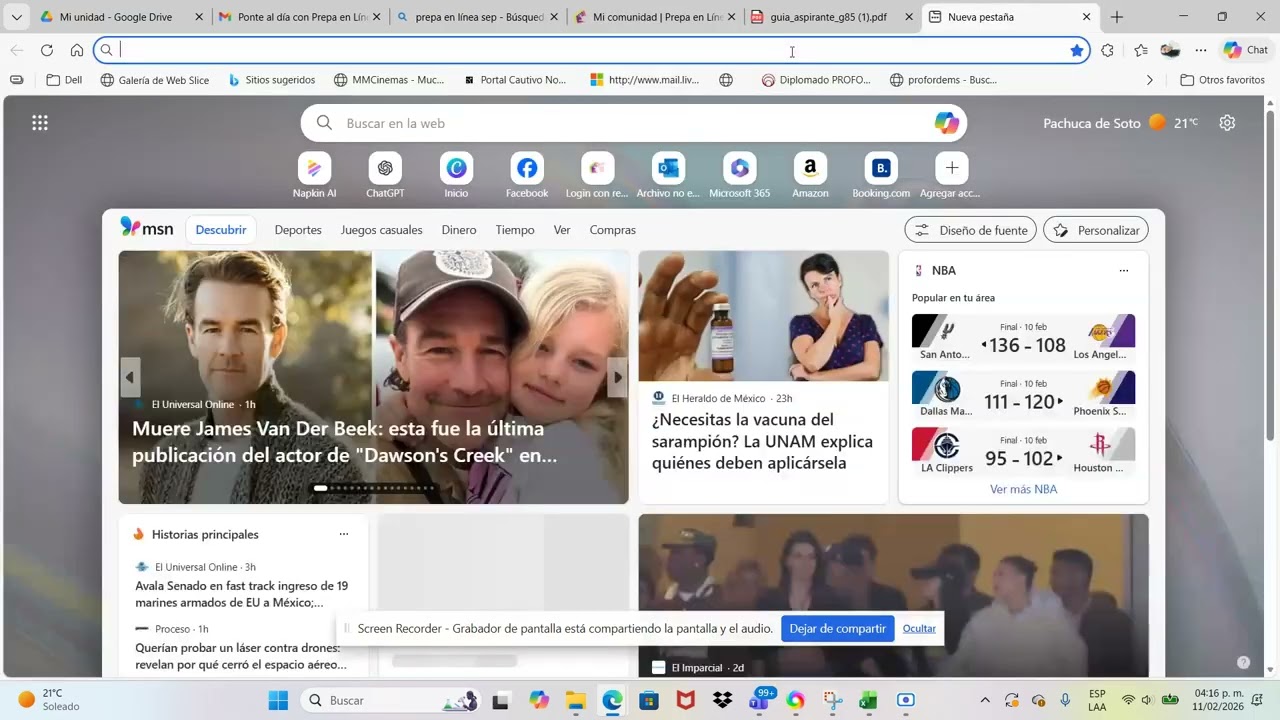Viewport: 1280px width, 720px height.
Task: Open the Tiempo section
Action: point(515,230)
